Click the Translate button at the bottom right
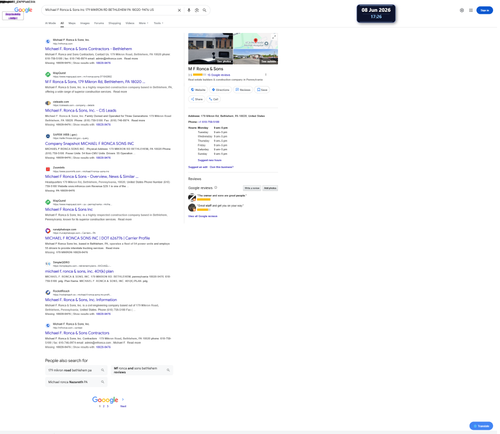 tap(481, 426)
